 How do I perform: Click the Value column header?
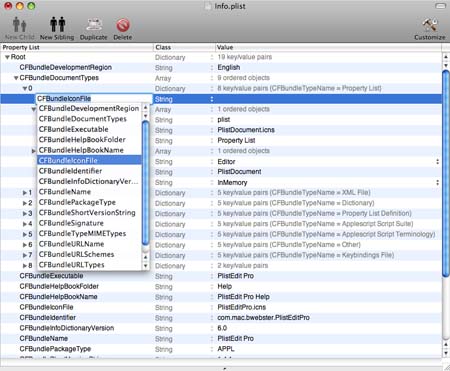coord(328,47)
